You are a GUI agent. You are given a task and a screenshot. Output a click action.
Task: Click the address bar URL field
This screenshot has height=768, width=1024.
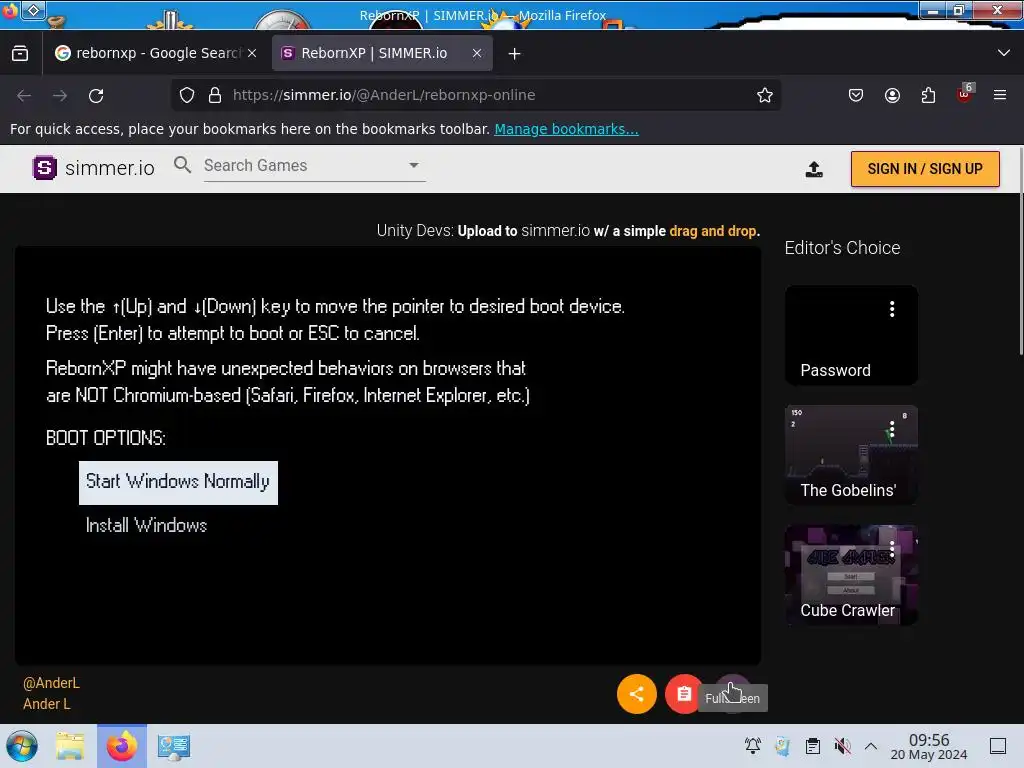(477, 95)
